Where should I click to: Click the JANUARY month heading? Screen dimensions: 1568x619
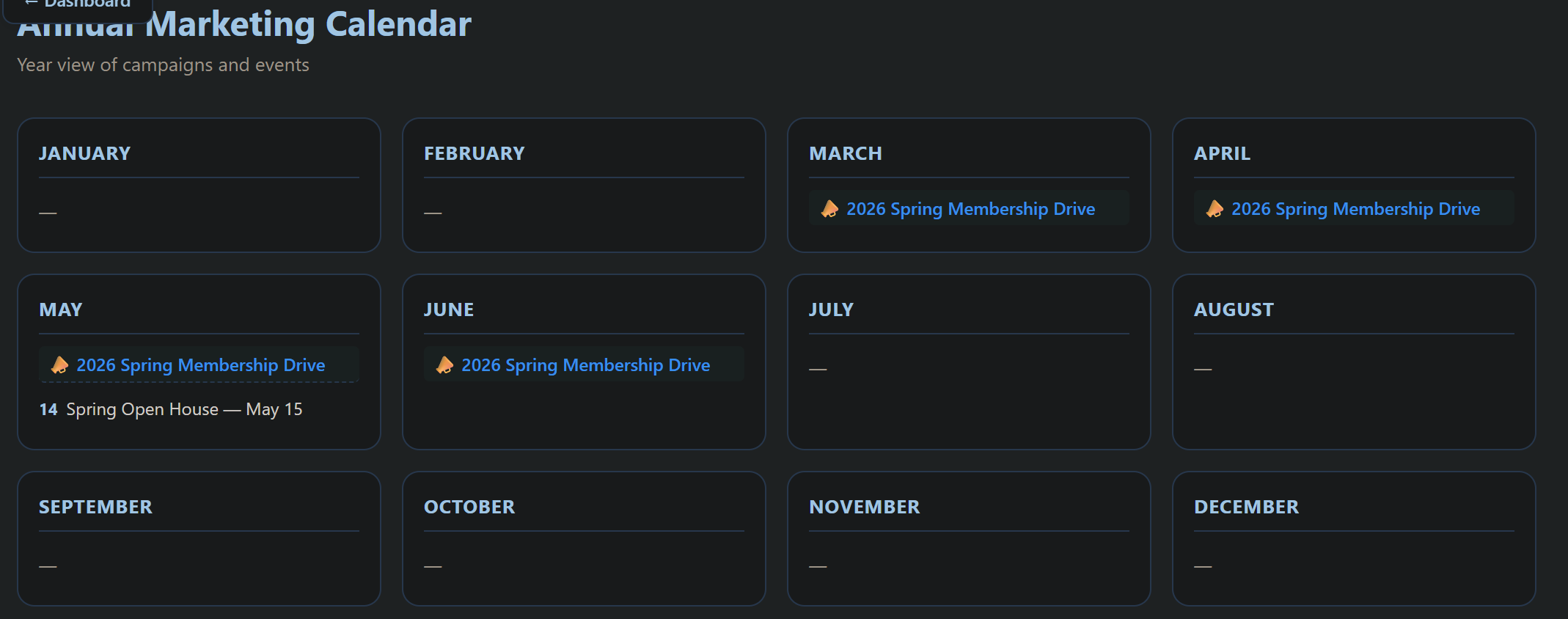84,153
